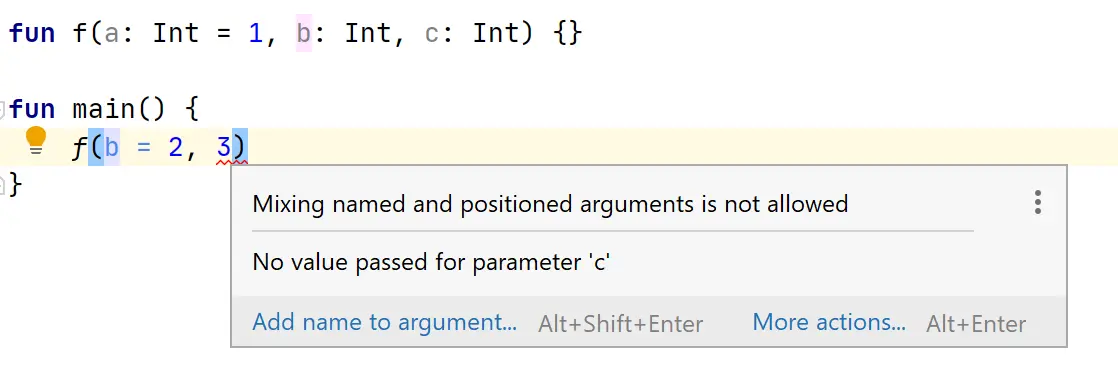
Task: Click the Add name to argument link
Action: pos(384,322)
